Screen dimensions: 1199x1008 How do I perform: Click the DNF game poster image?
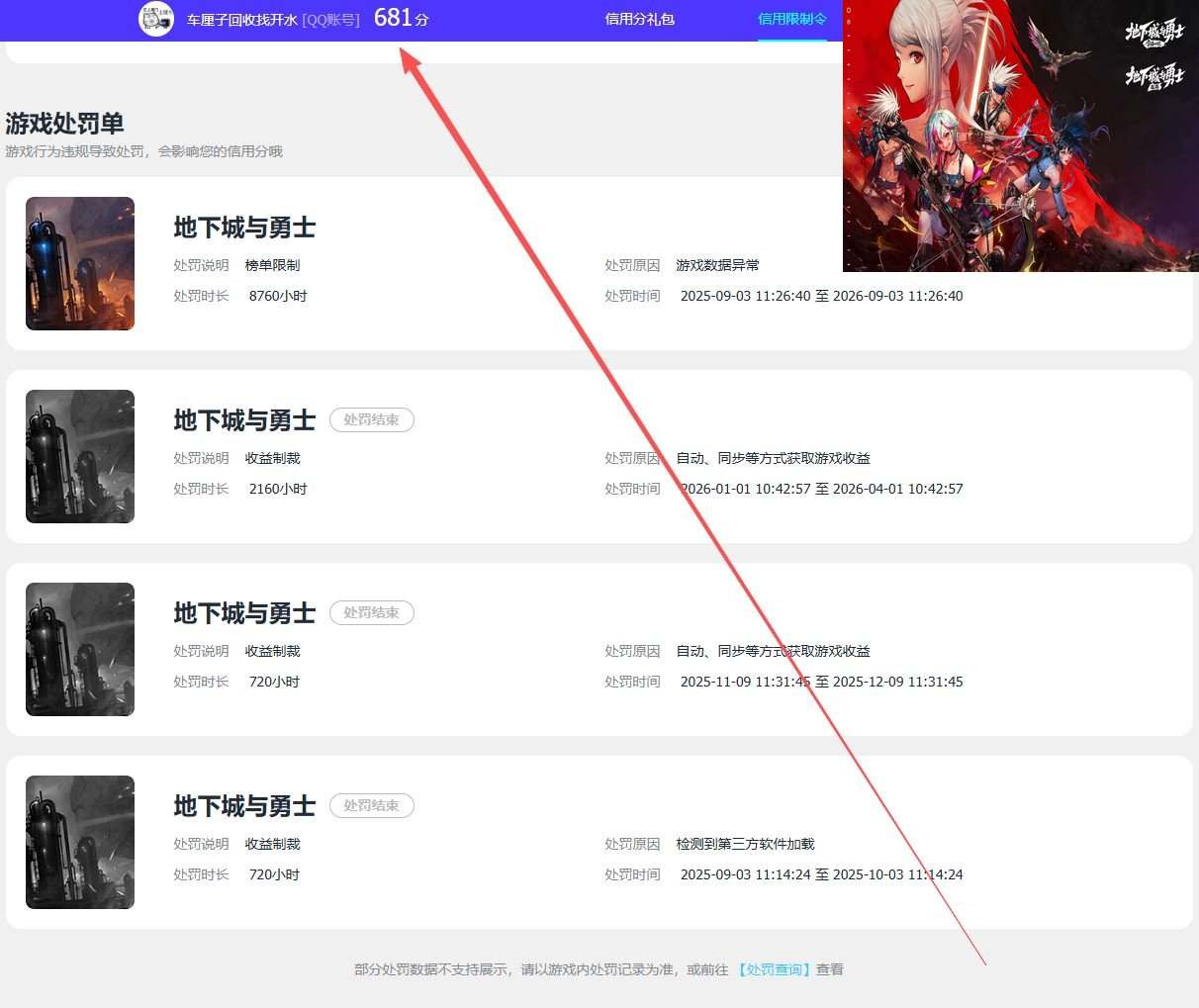pos(1021,136)
